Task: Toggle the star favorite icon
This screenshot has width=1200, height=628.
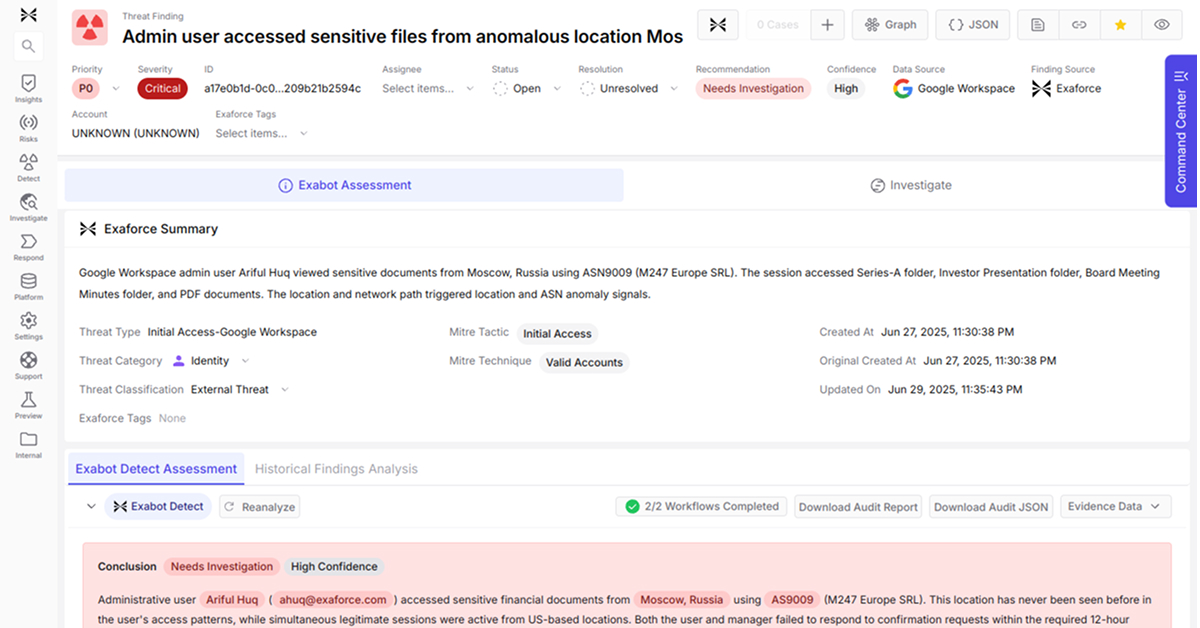Action: pos(1120,25)
